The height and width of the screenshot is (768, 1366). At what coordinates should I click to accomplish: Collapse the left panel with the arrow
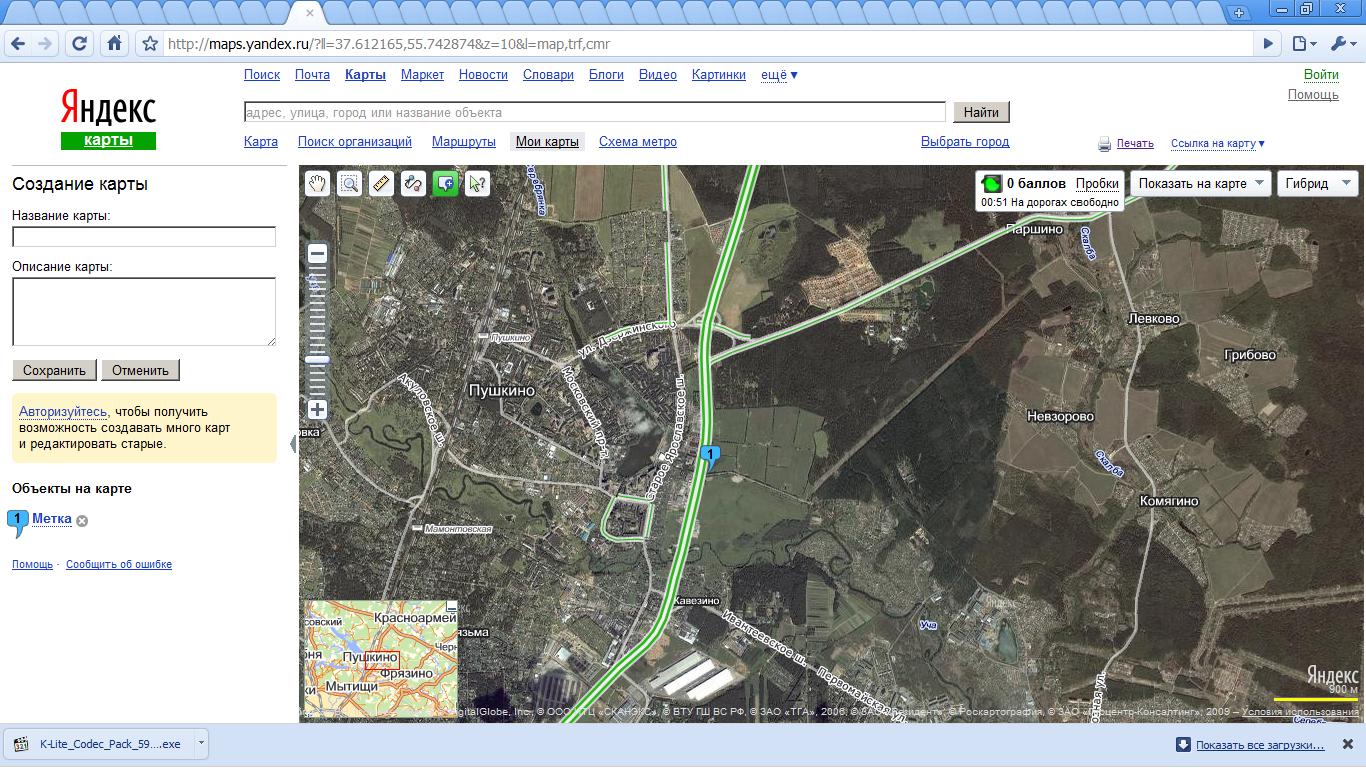point(294,443)
